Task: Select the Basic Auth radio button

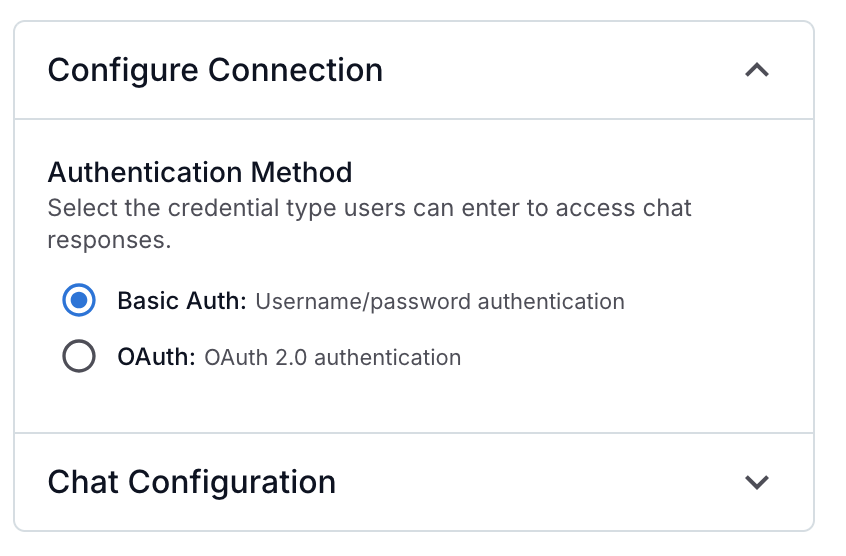Action: (x=79, y=301)
